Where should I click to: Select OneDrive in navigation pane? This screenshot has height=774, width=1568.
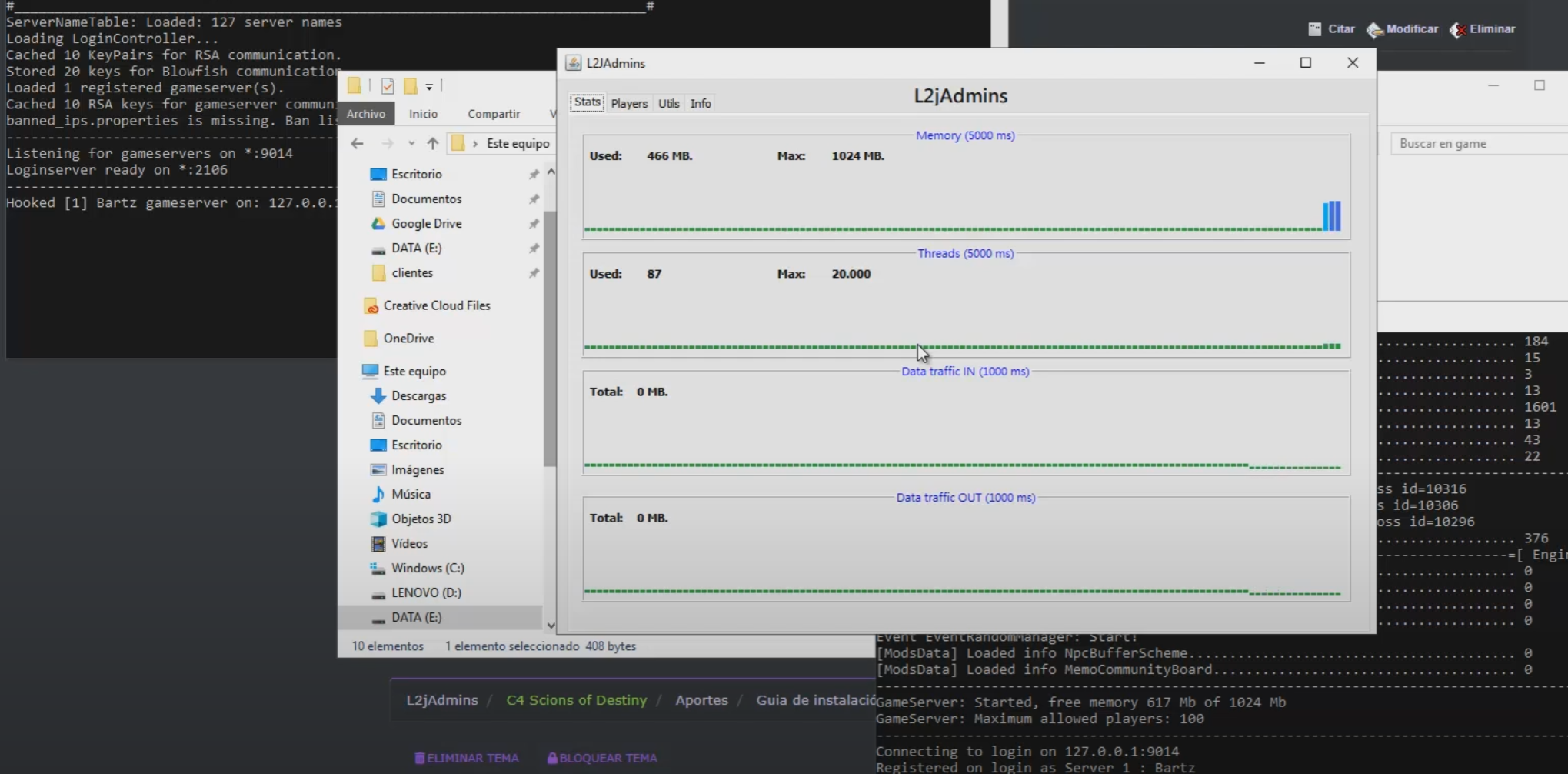coord(409,338)
